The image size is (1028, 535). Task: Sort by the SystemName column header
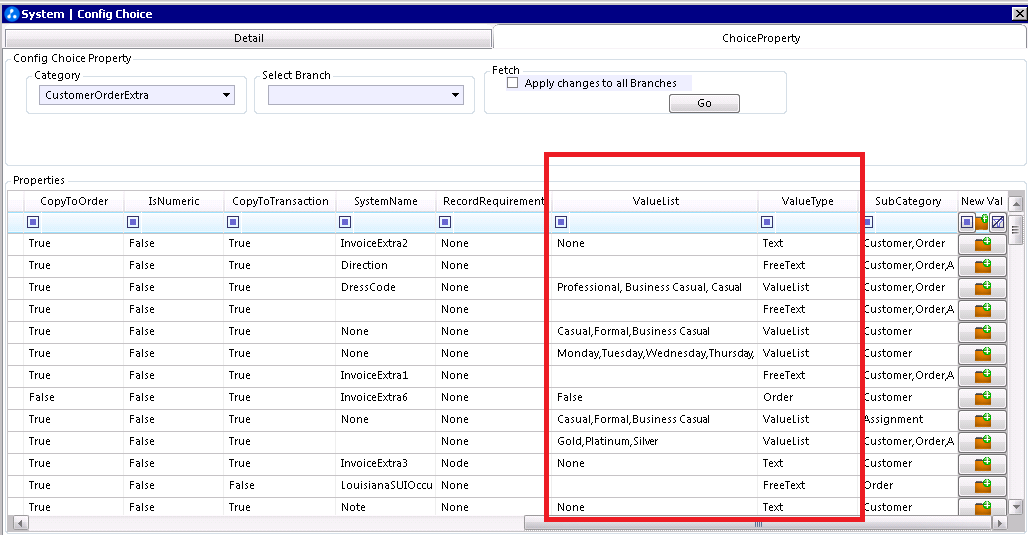tap(386, 201)
